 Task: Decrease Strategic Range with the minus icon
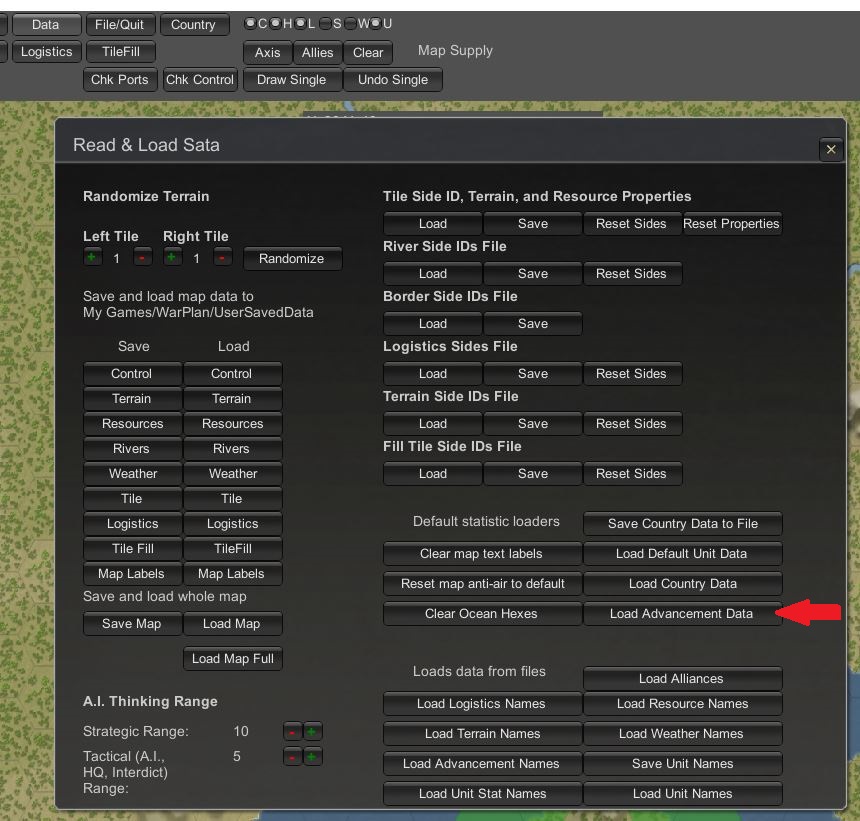292,731
